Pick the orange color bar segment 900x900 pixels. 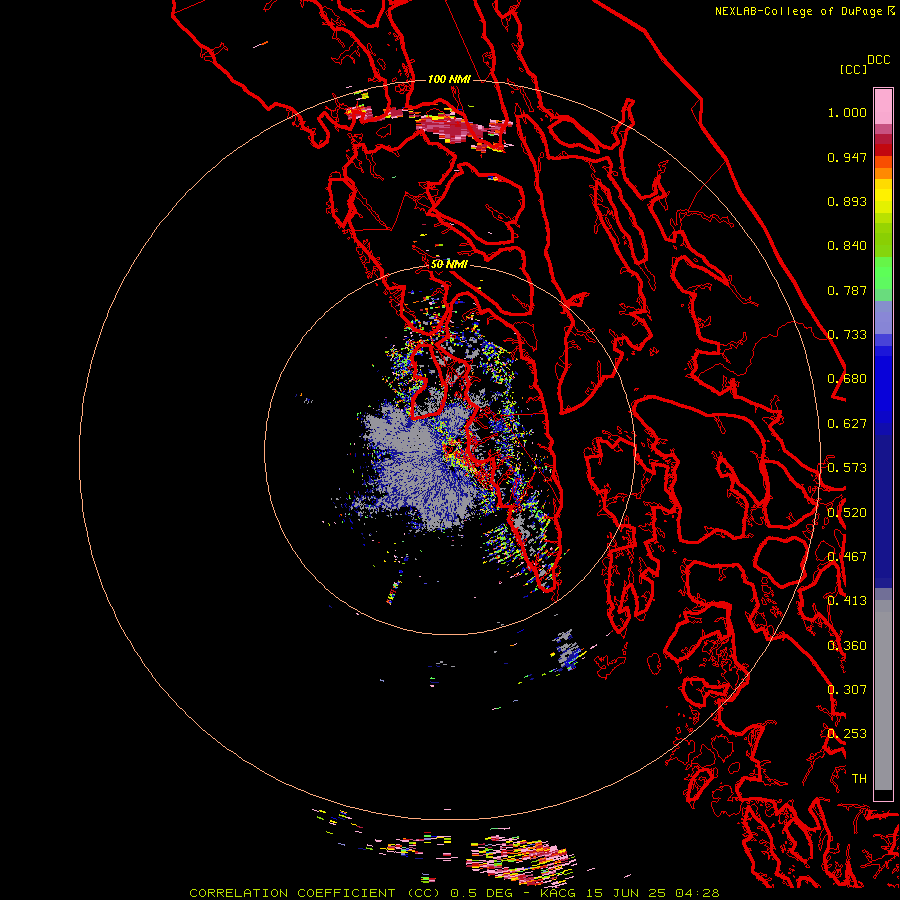(883, 173)
